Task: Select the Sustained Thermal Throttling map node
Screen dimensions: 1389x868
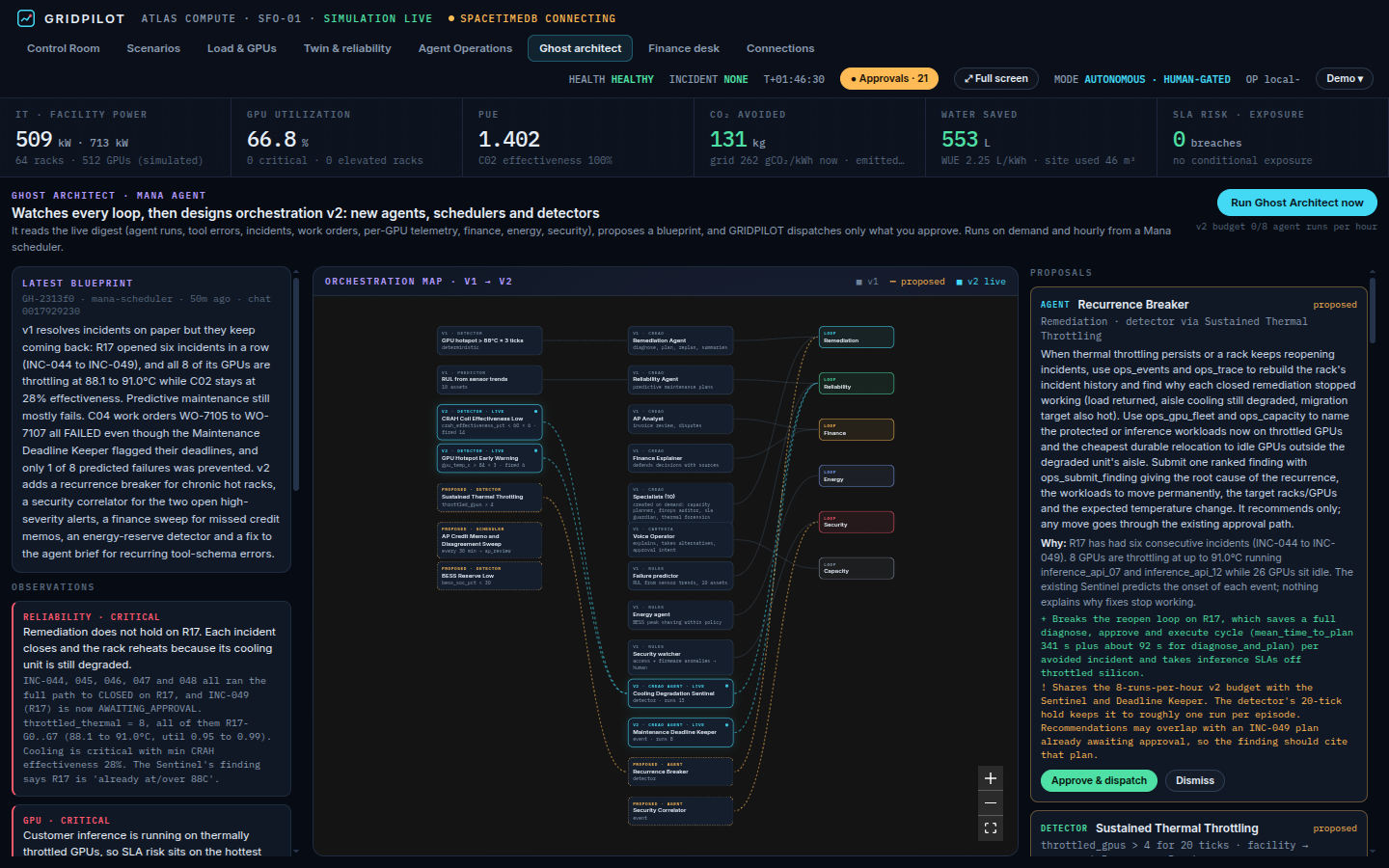Action: [x=490, y=498]
